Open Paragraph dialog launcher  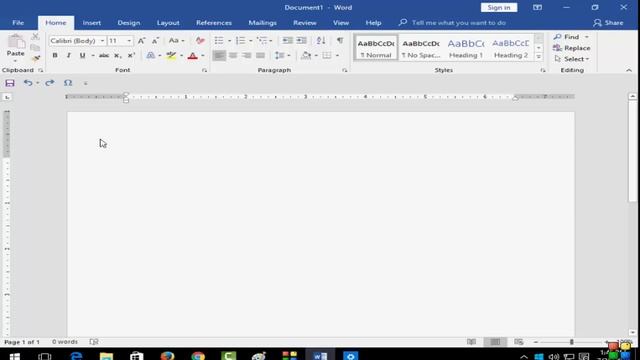pyautogui.click(x=345, y=71)
